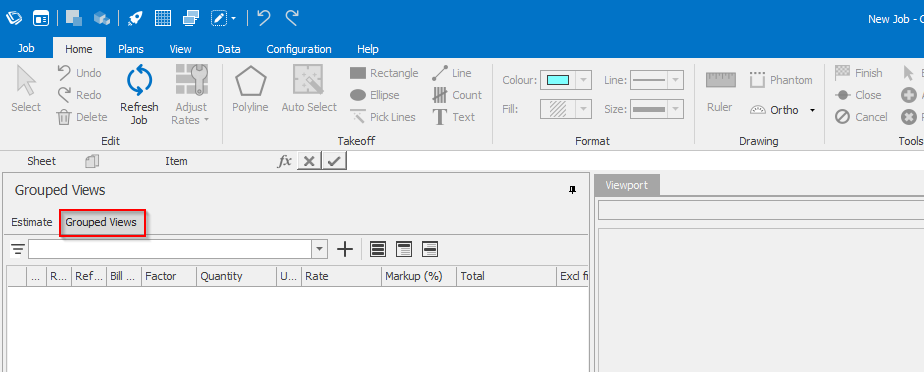Expand the Line style dropdown
This screenshot has width=924, height=372.
pos(676,80)
